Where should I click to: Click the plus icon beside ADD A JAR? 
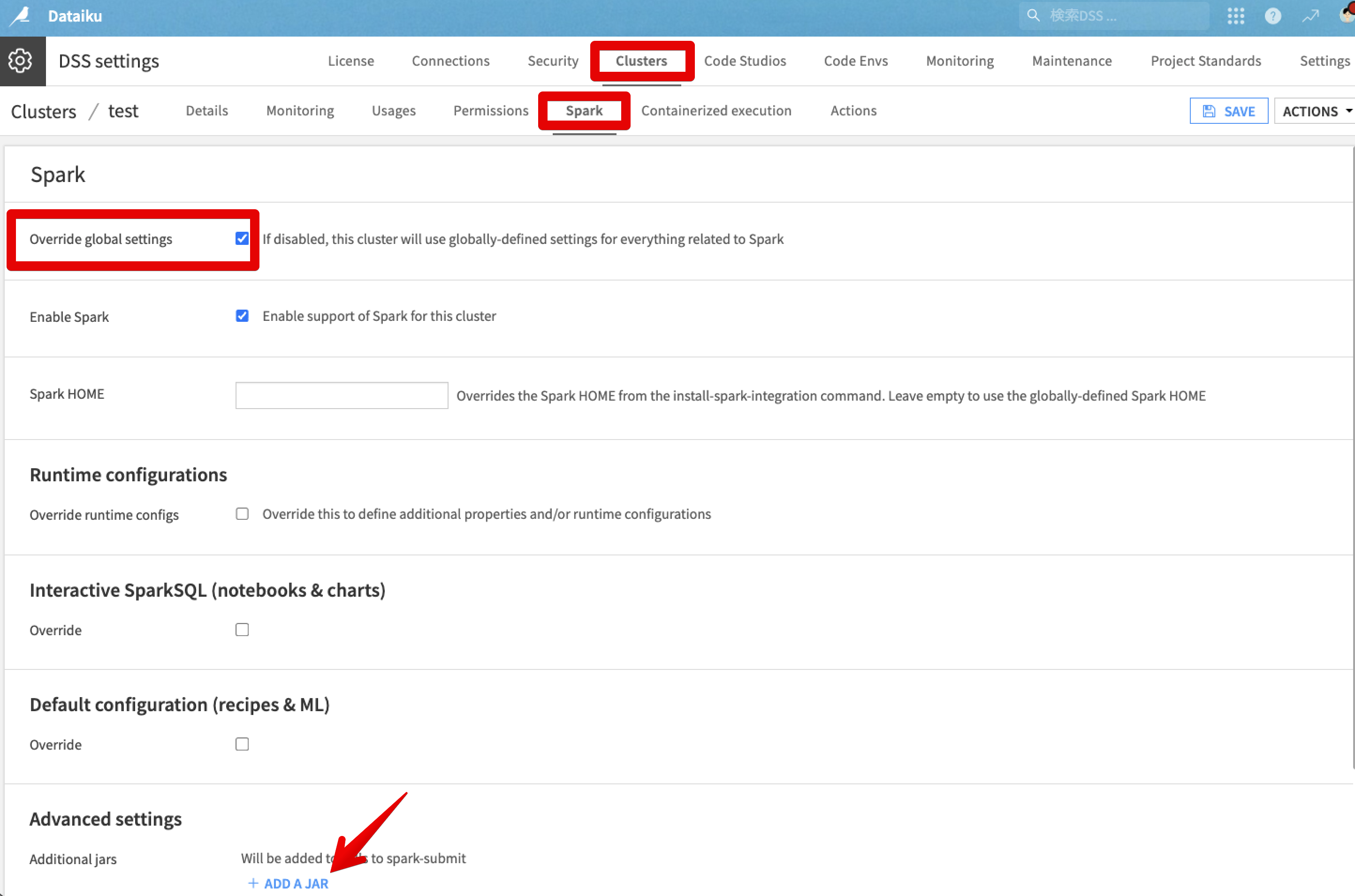coord(253,883)
